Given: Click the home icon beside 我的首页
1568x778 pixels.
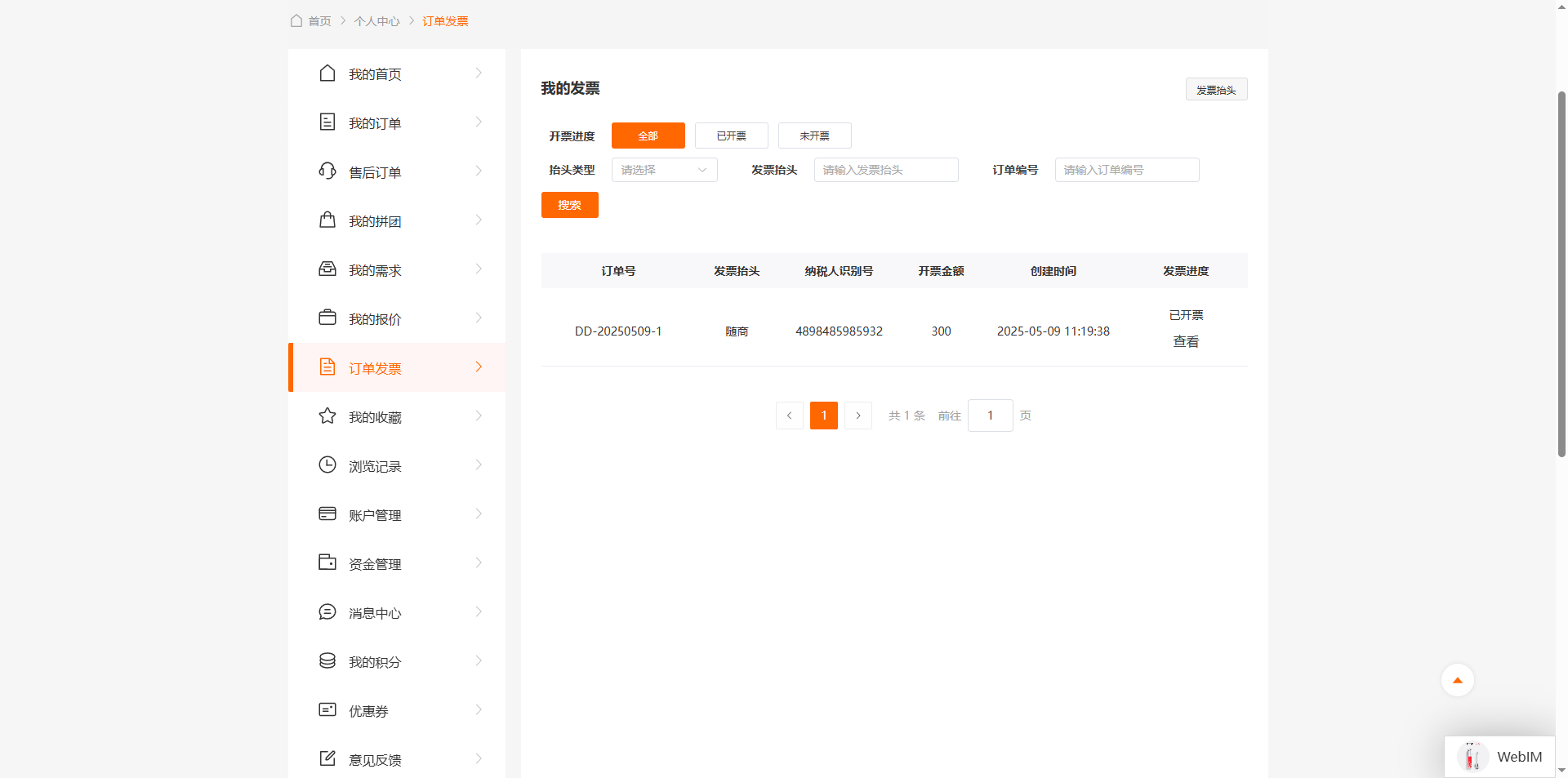Looking at the screenshot, I should 327,73.
